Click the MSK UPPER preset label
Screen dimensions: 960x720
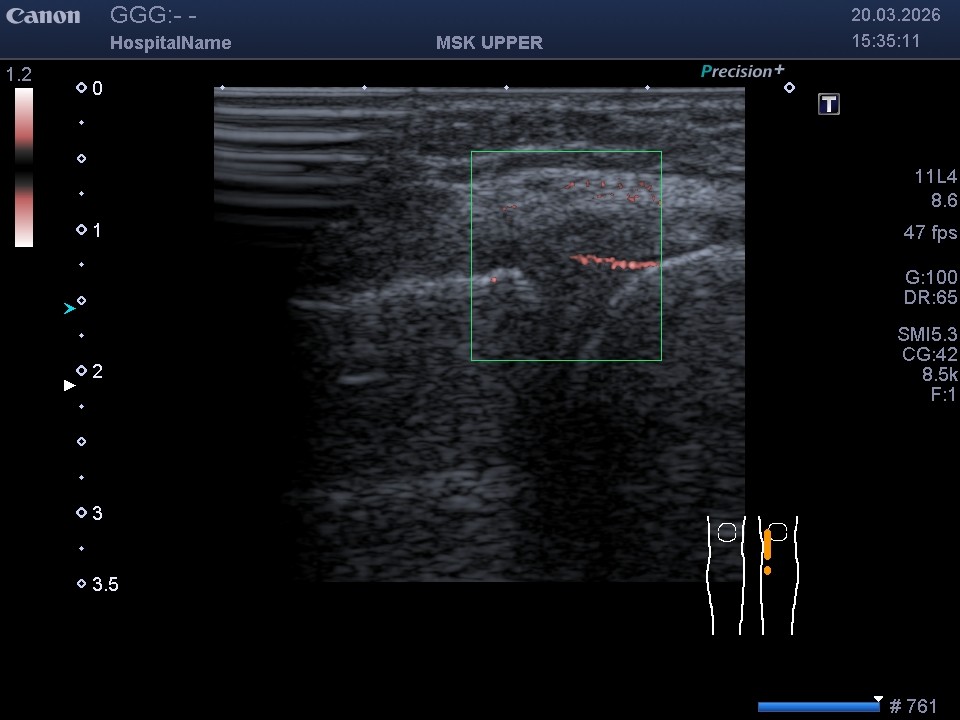point(489,43)
